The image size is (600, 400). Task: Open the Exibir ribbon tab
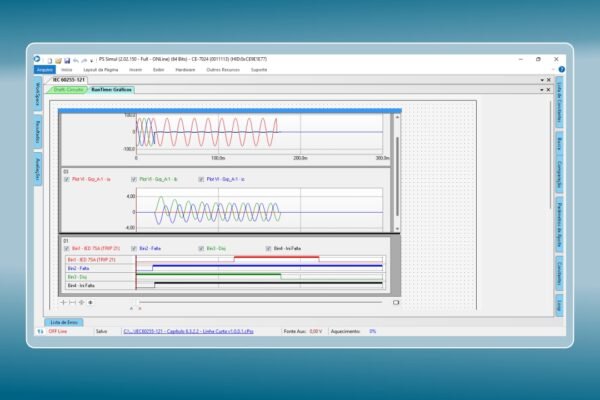point(158,70)
